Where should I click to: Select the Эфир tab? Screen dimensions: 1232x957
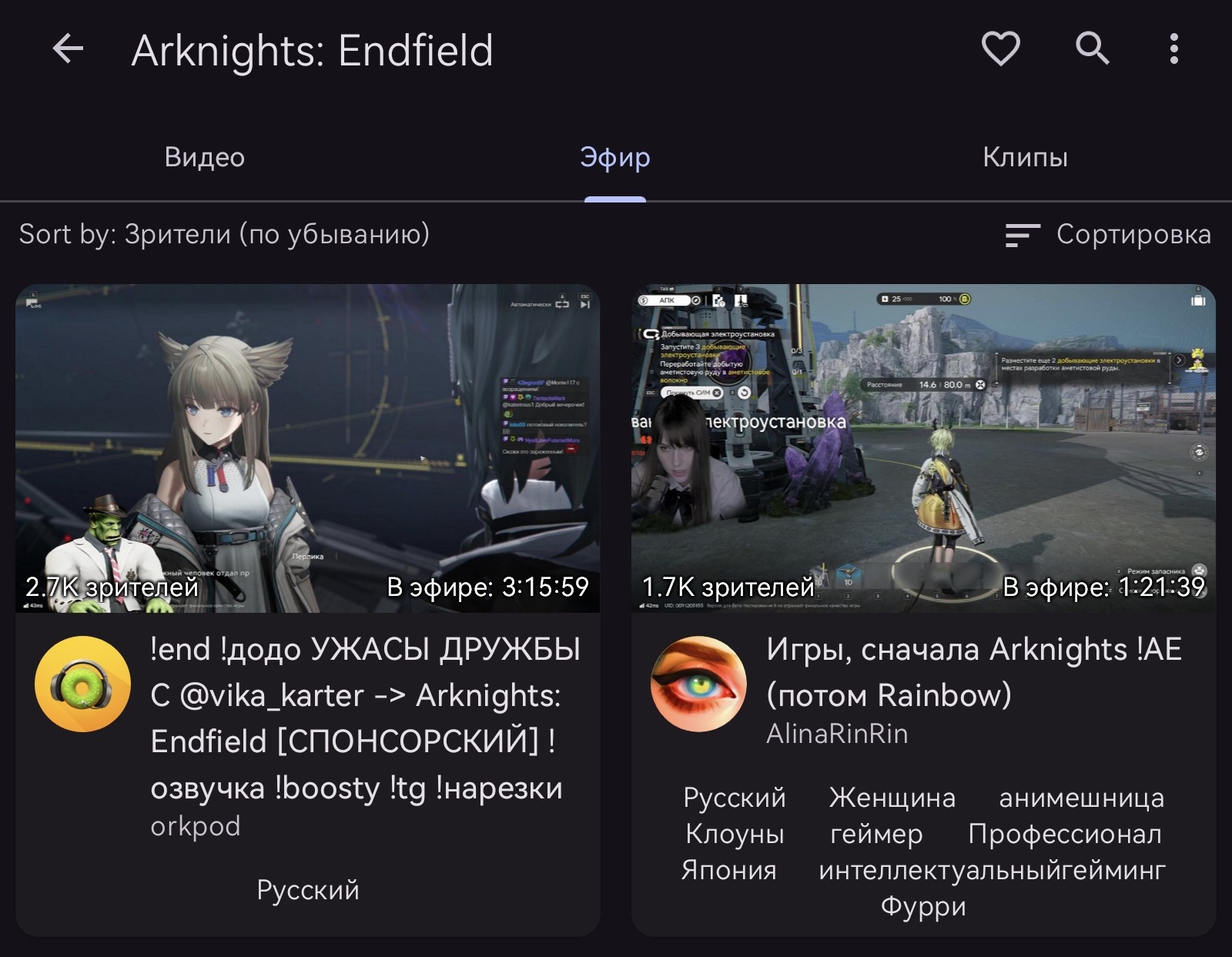(614, 157)
